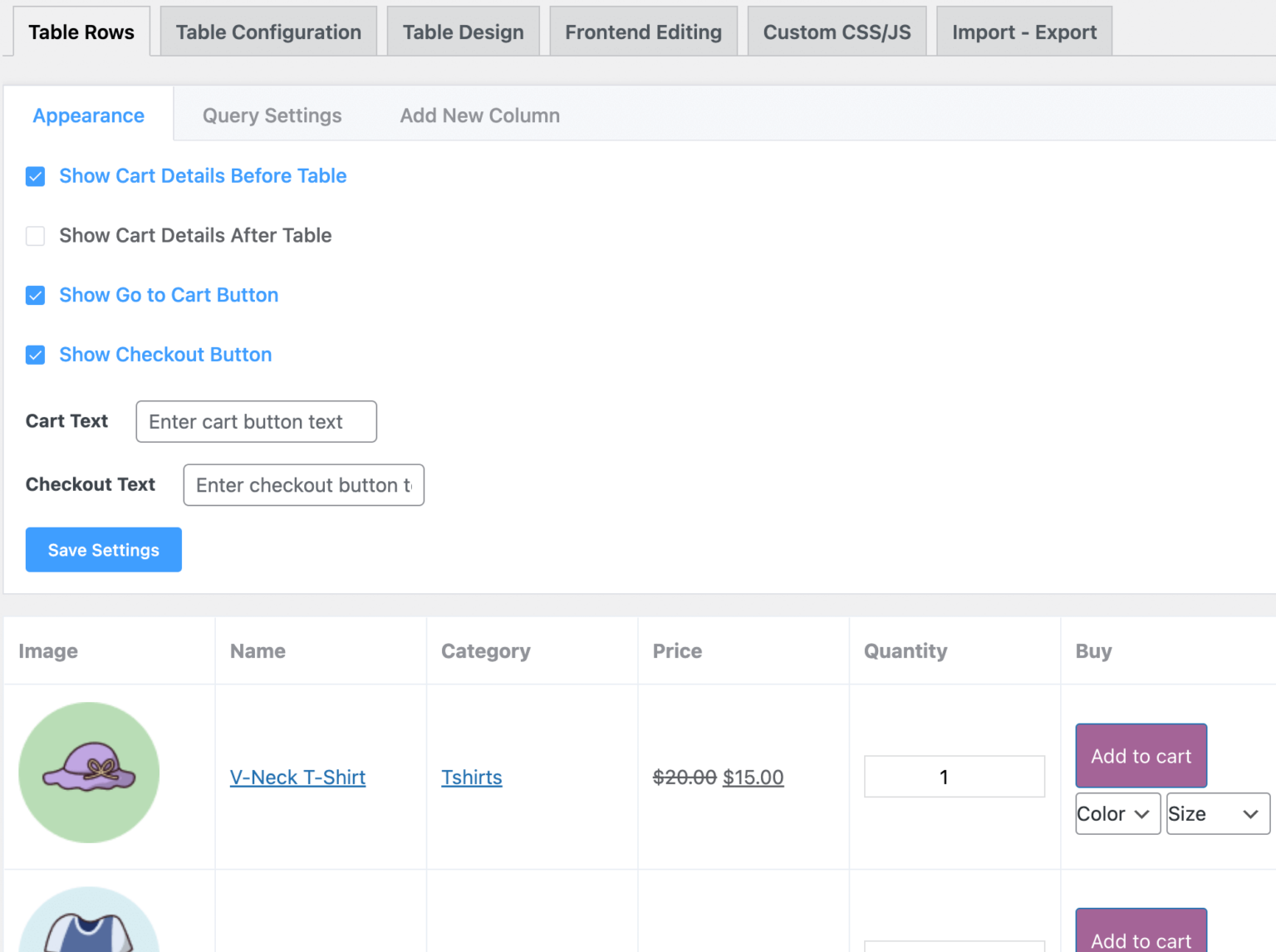
Task: Expand the Size dropdown for V-Neck T-Shirt
Action: (x=1216, y=813)
